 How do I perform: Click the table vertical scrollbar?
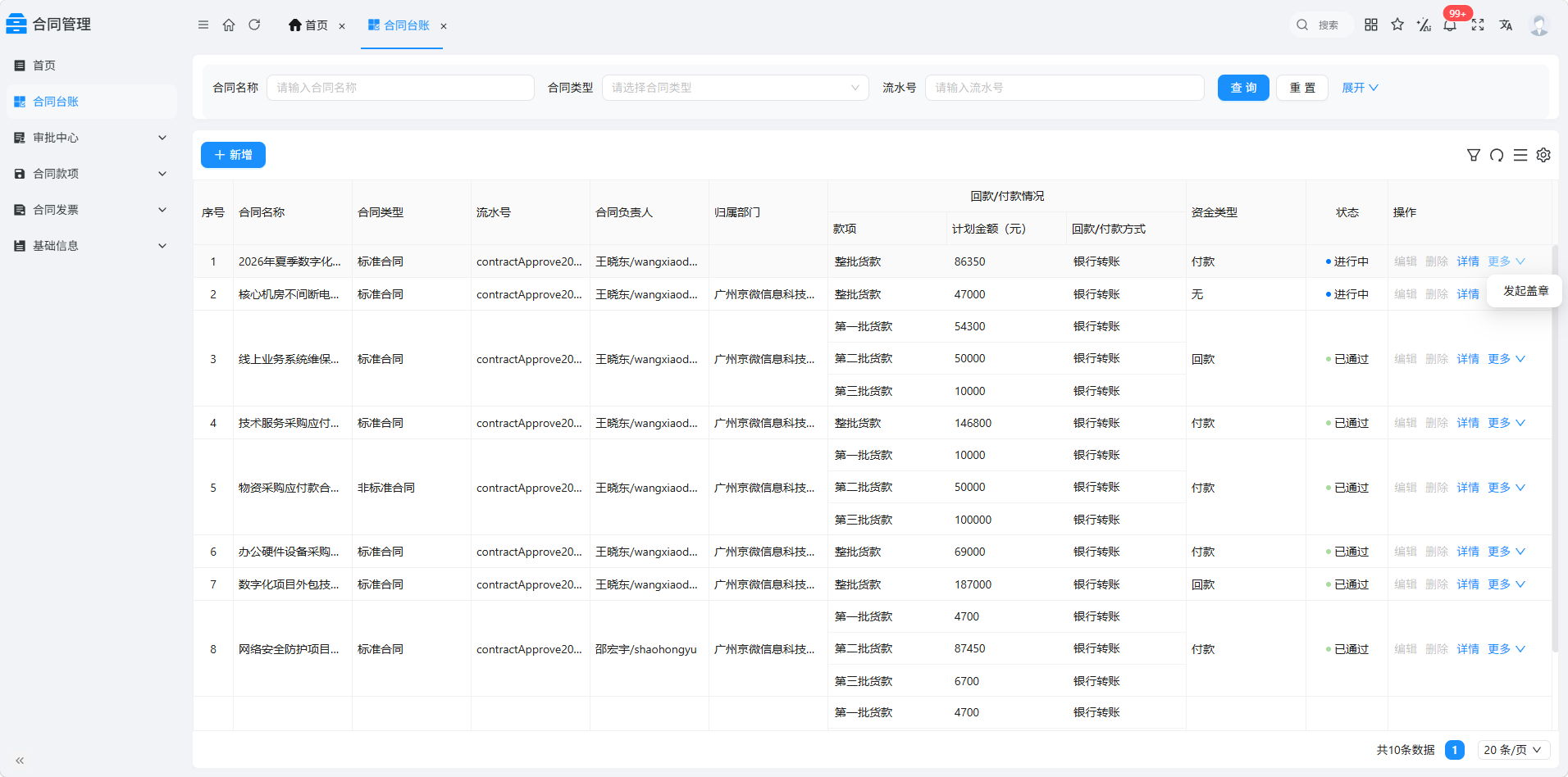click(x=1555, y=447)
